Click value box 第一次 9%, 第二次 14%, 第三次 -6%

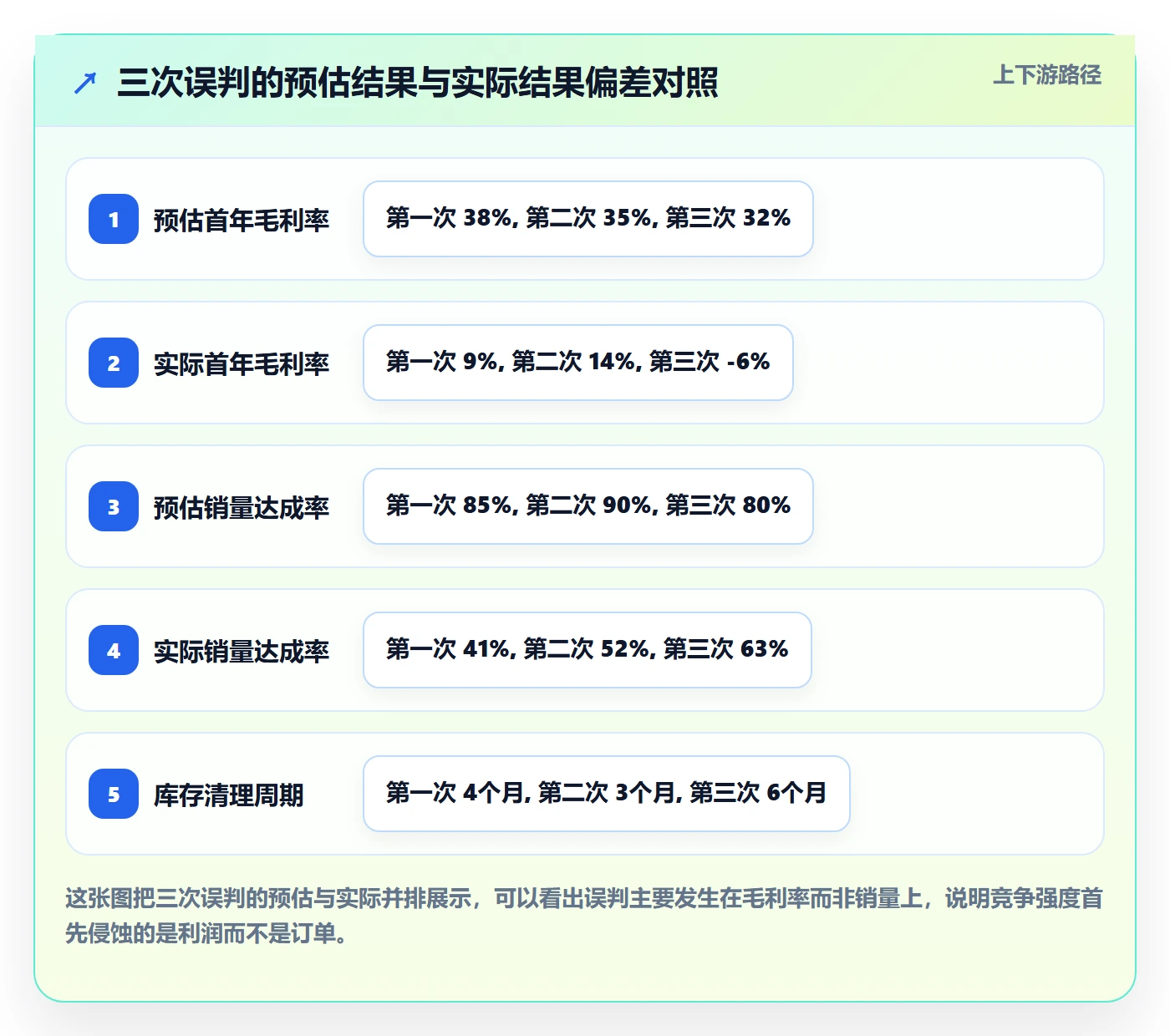(x=578, y=363)
